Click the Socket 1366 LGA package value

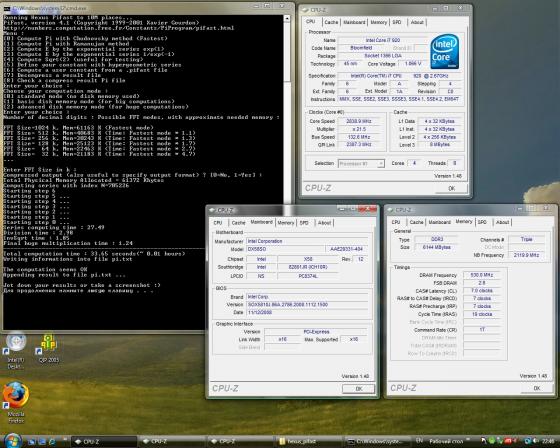382,56
